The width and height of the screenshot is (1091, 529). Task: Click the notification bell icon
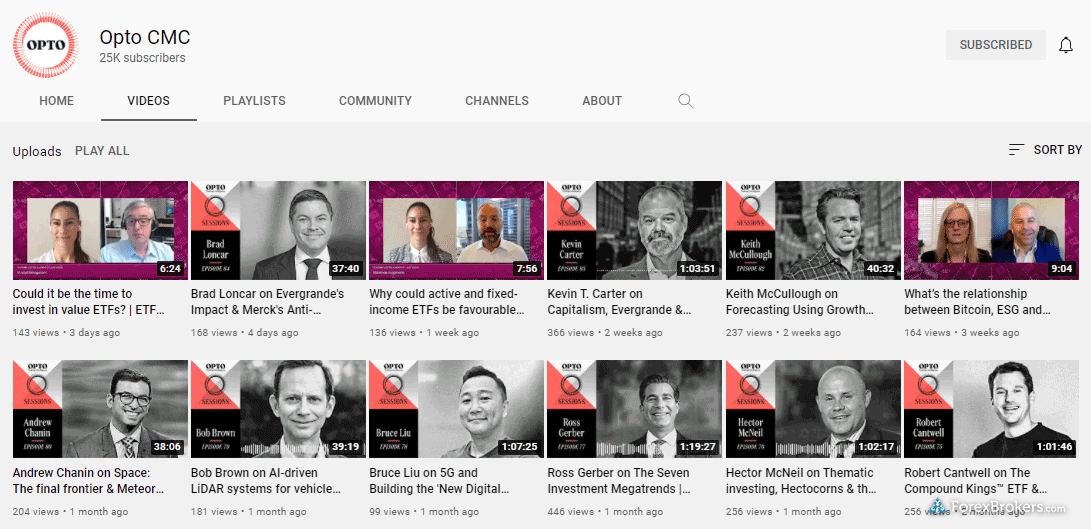1065,45
